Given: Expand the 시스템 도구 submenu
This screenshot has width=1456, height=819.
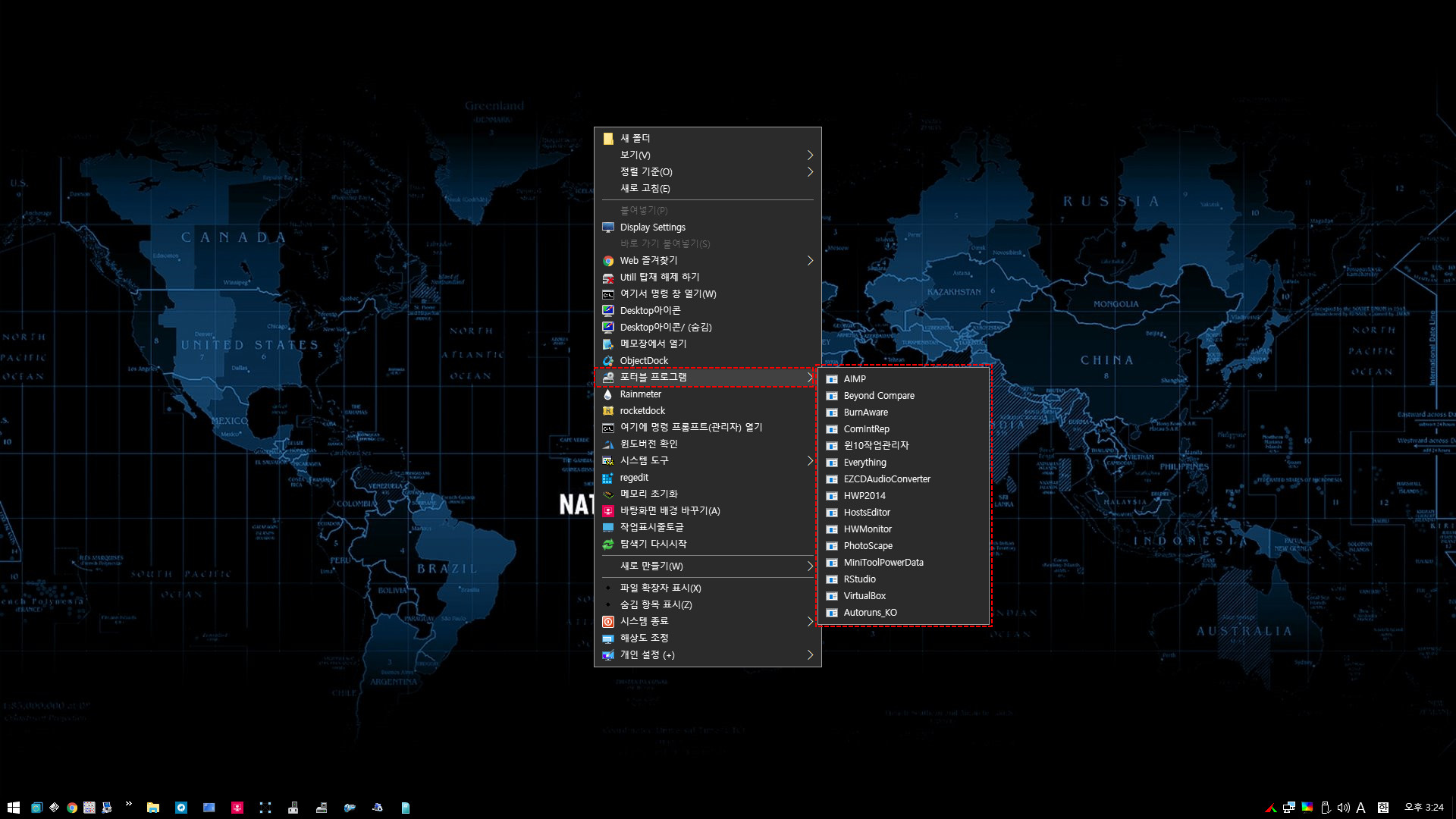Looking at the screenshot, I should (x=708, y=460).
